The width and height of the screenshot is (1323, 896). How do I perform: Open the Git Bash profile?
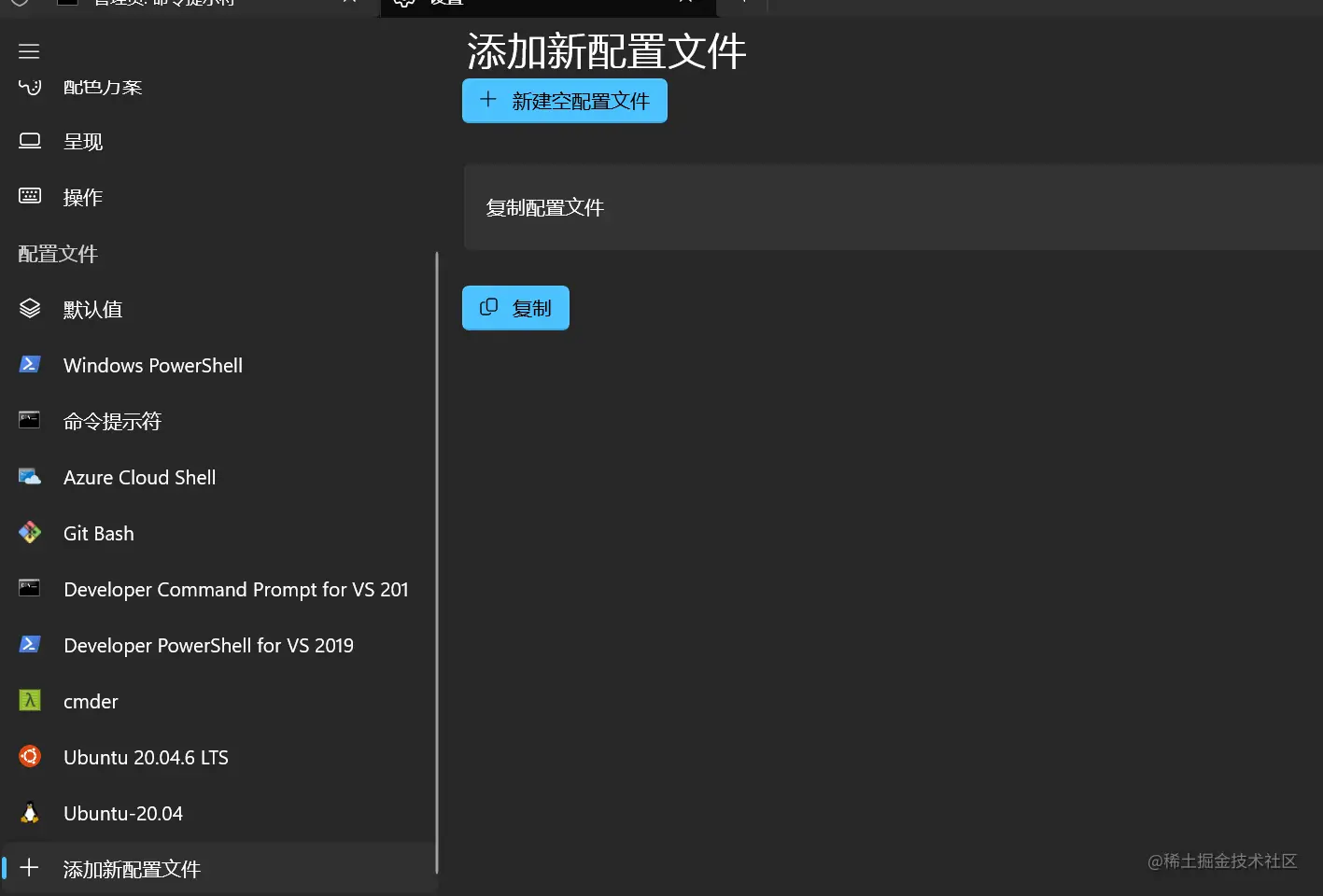click(x=218, y=533)
